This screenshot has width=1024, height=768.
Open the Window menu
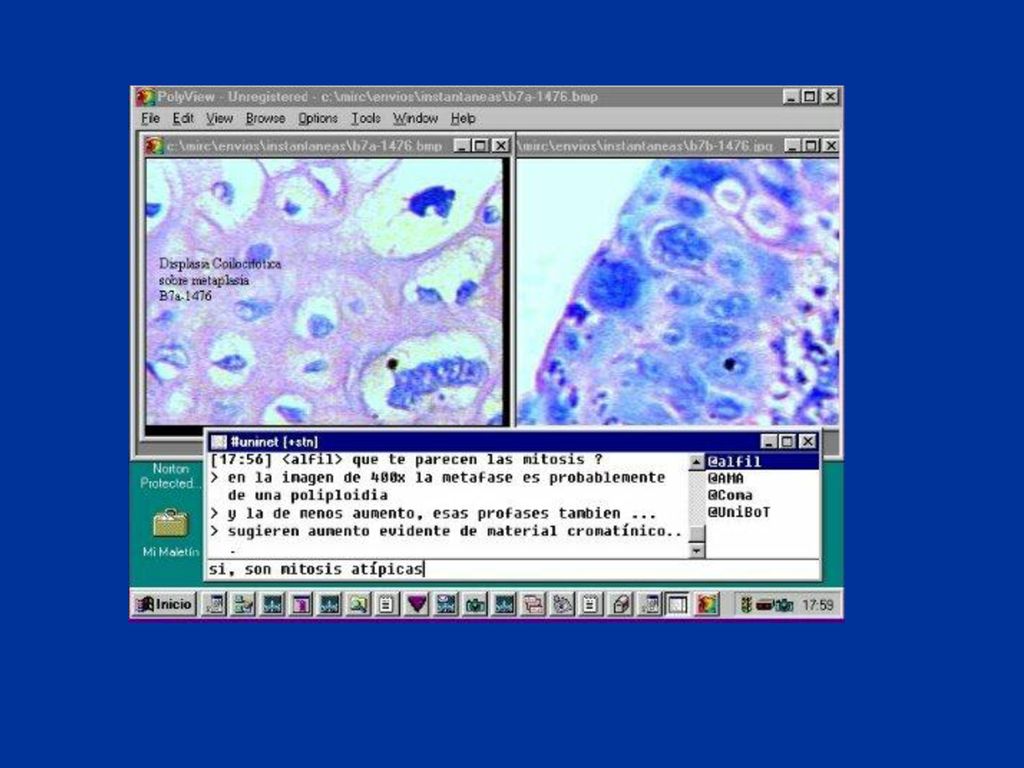coord(415,119)
